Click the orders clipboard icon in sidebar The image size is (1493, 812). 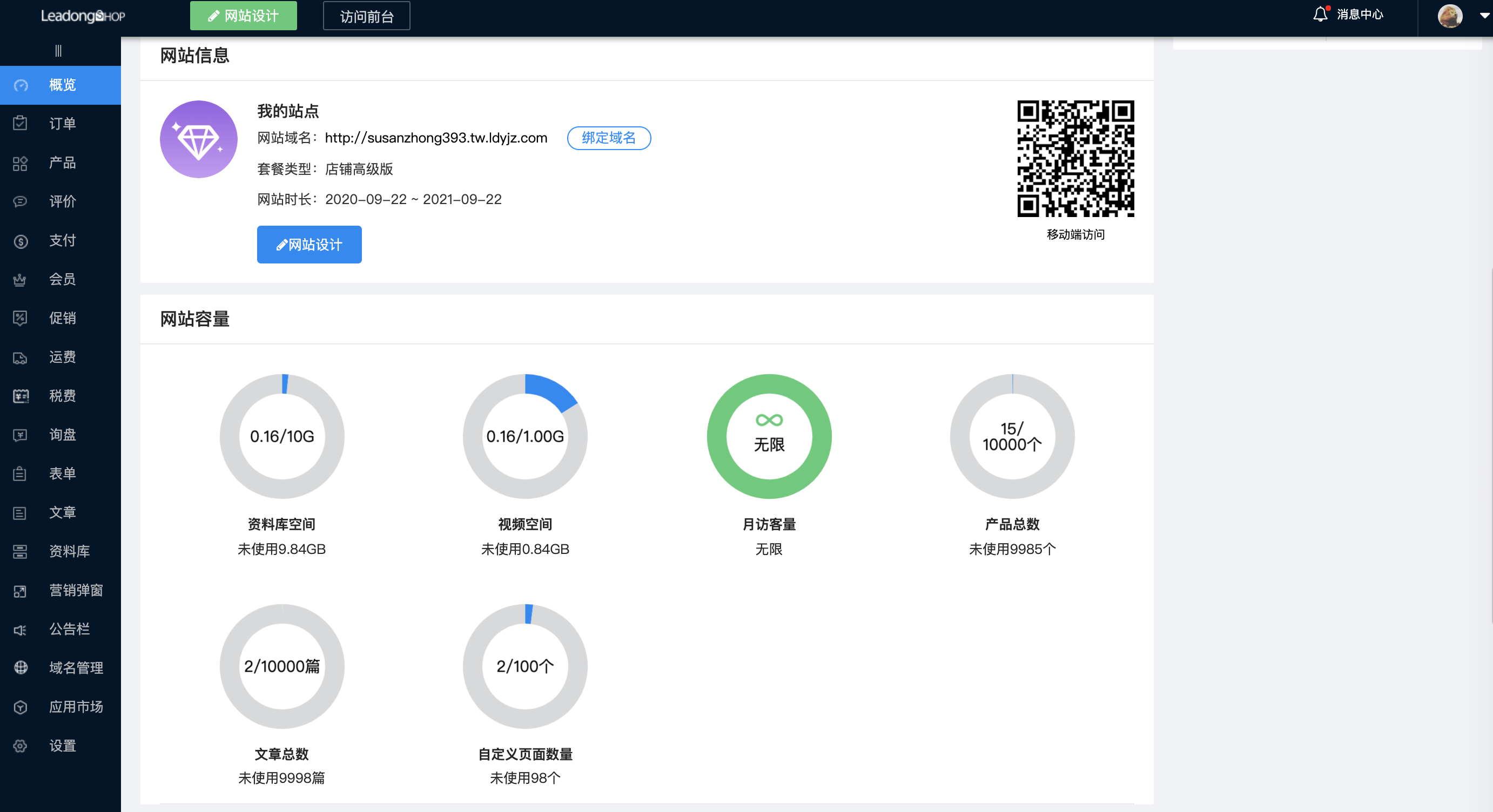(x=21, y=123)
